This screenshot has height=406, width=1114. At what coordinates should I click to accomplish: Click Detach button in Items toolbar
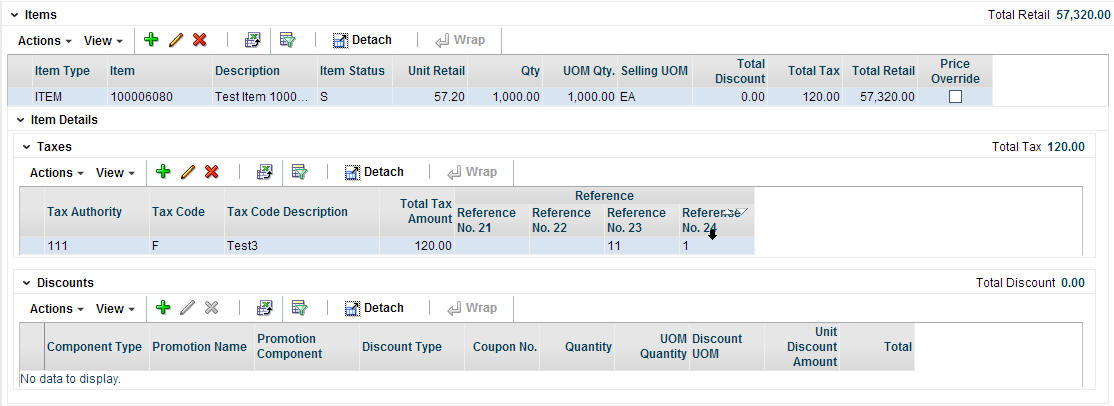[x=362, y=40]
